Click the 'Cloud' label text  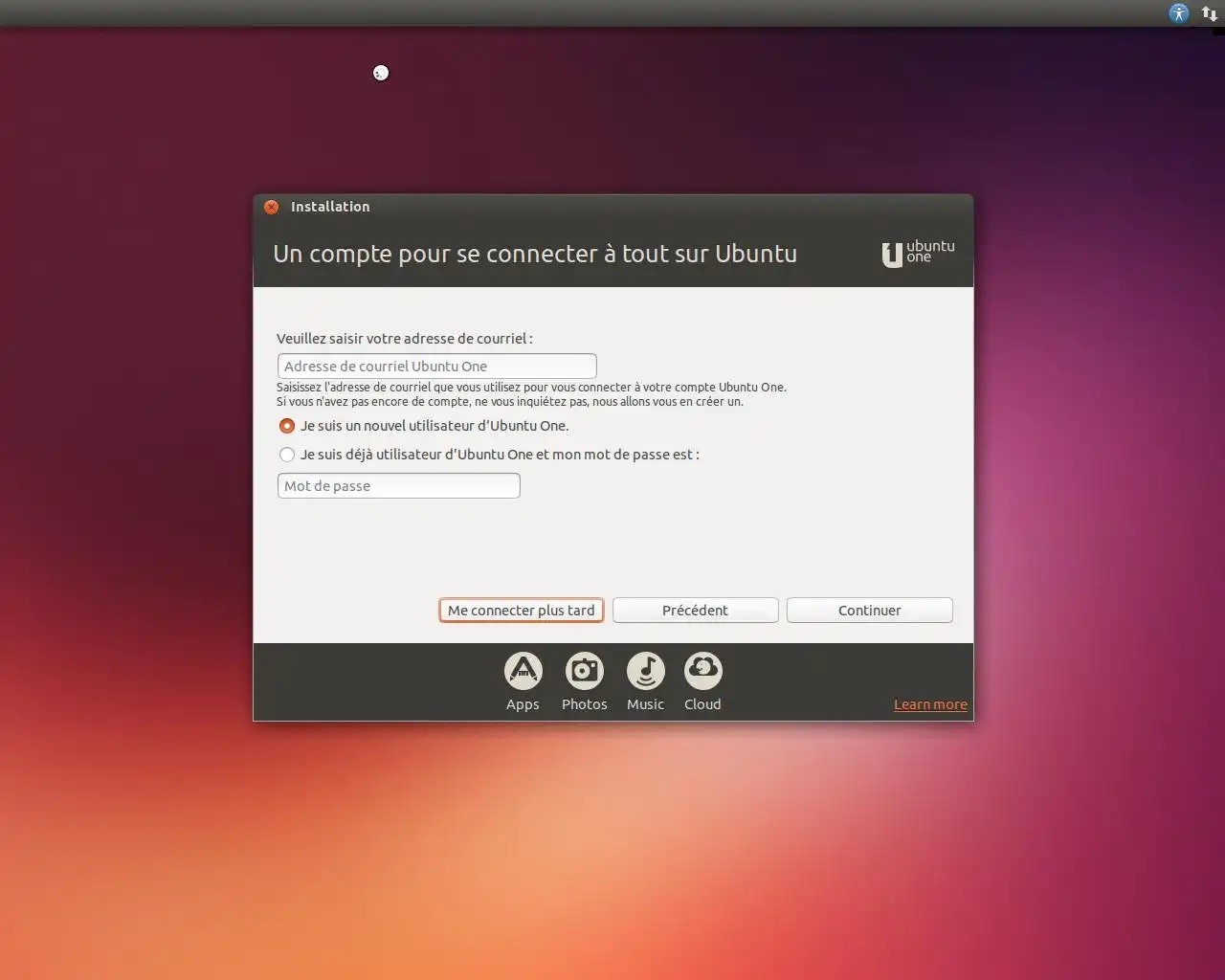702,704
